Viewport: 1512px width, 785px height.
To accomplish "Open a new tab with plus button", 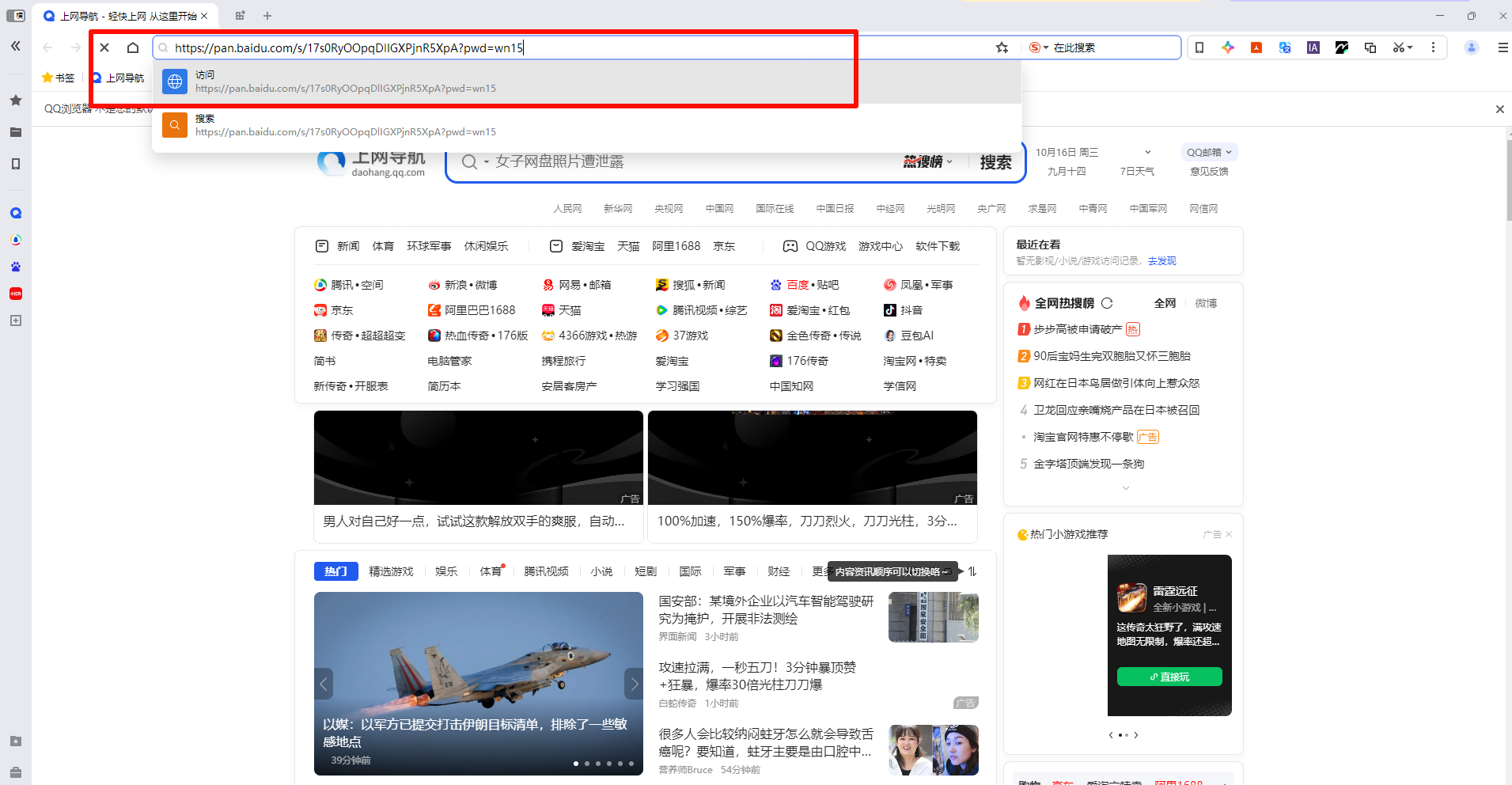I will 267,16.
